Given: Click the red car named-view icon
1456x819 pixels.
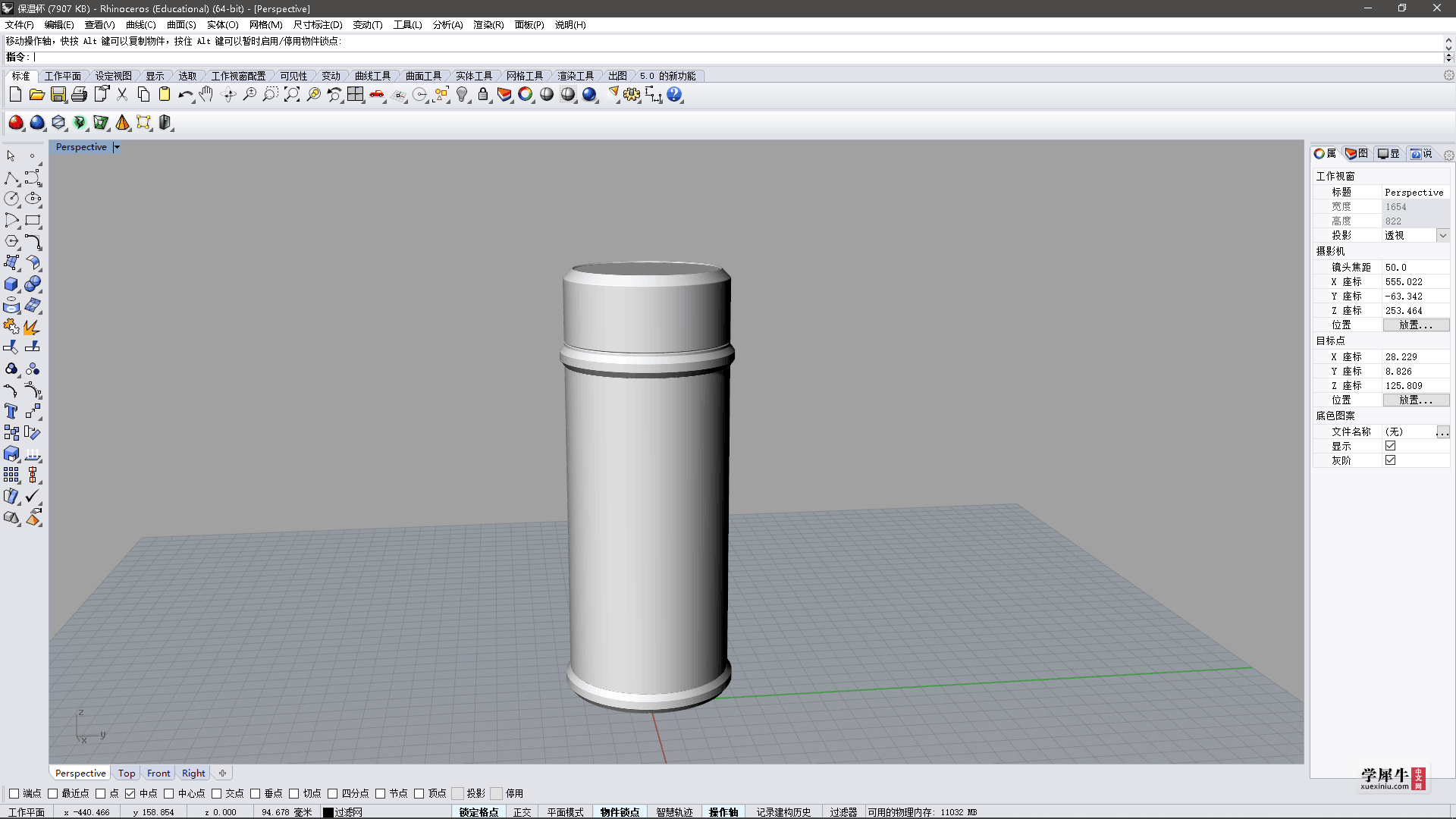Looking at the screenshot, I should point(377,95).
